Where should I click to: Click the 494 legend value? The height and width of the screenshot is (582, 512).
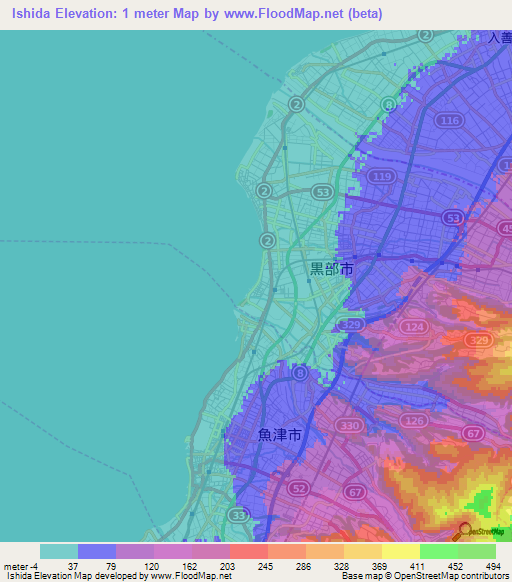point(493,566)
